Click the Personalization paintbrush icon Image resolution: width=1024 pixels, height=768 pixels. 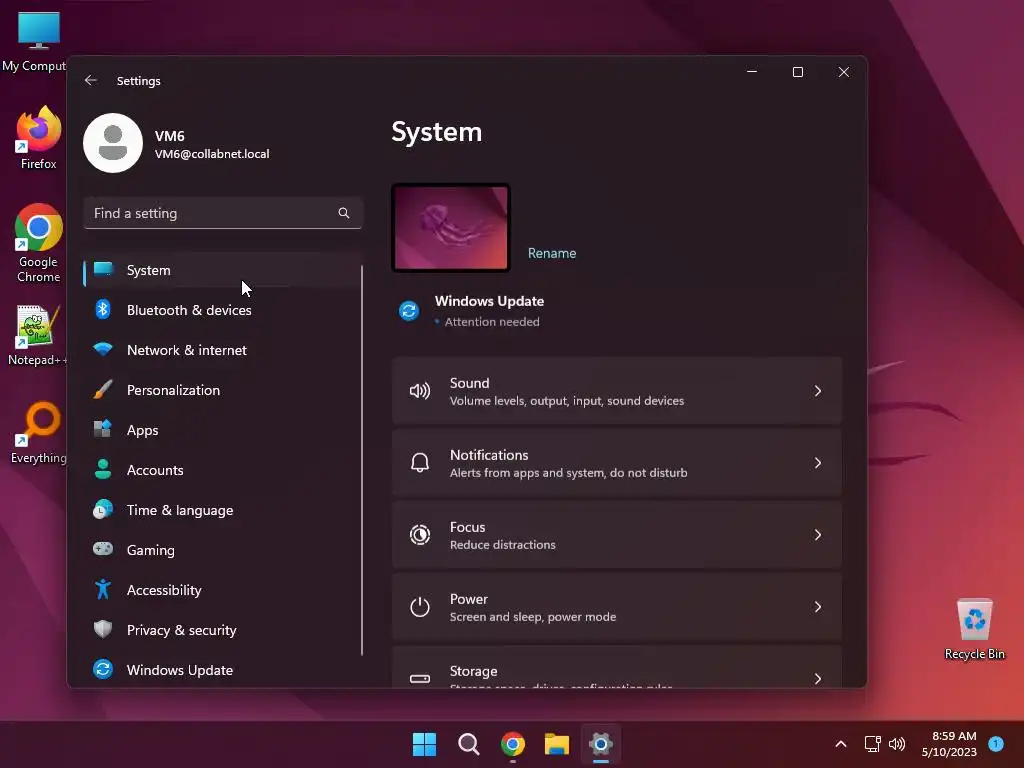103,389
